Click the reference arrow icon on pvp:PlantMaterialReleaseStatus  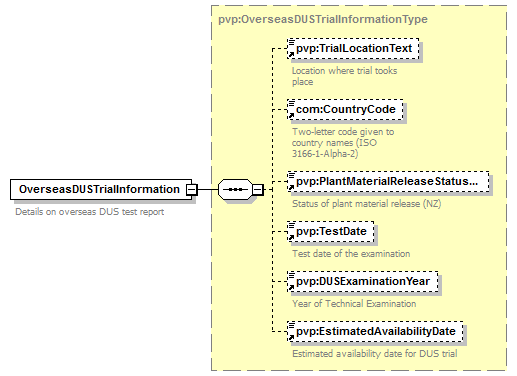tap(291, 187)
